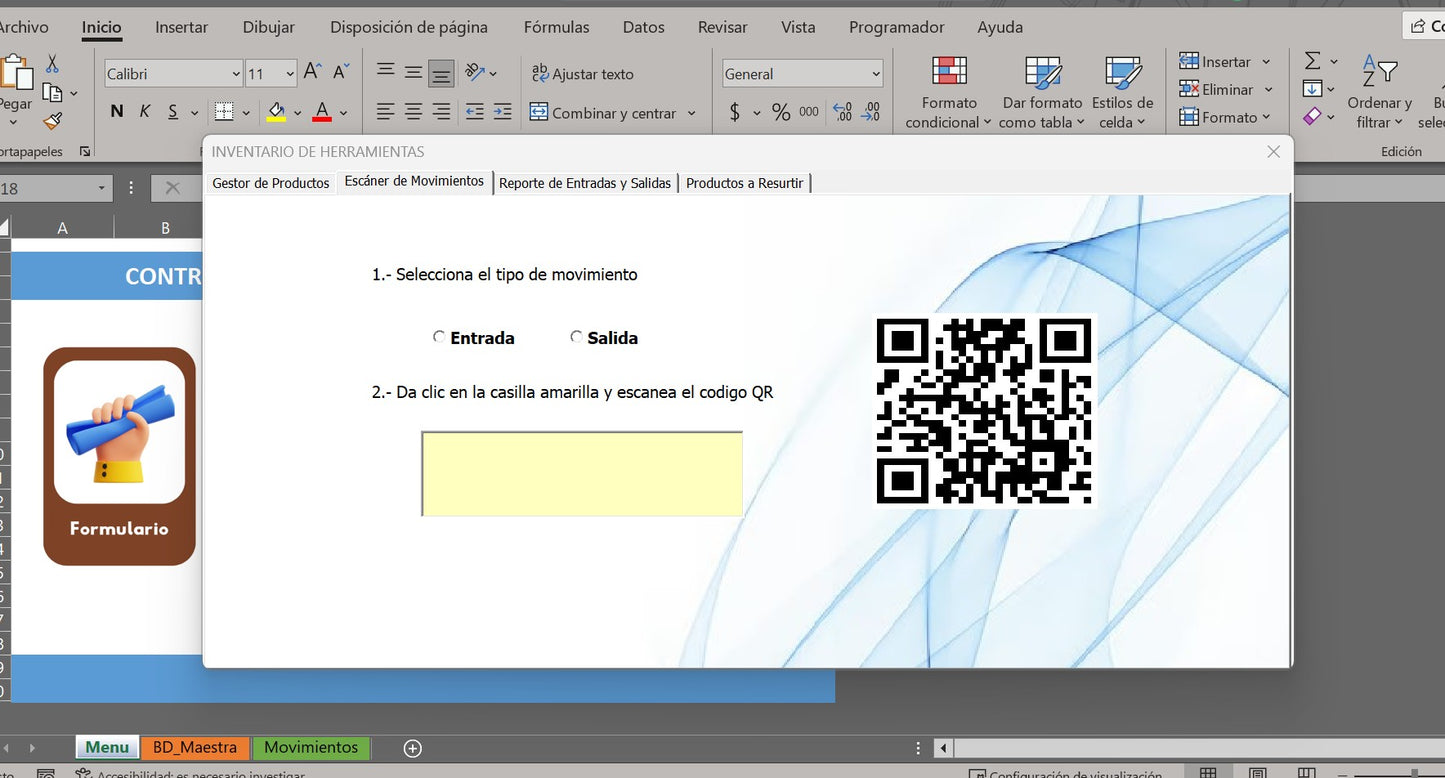Decrease font size with the smaller A icon
The height and width of the screenshot is (778, 1445).
pos(341,72)
